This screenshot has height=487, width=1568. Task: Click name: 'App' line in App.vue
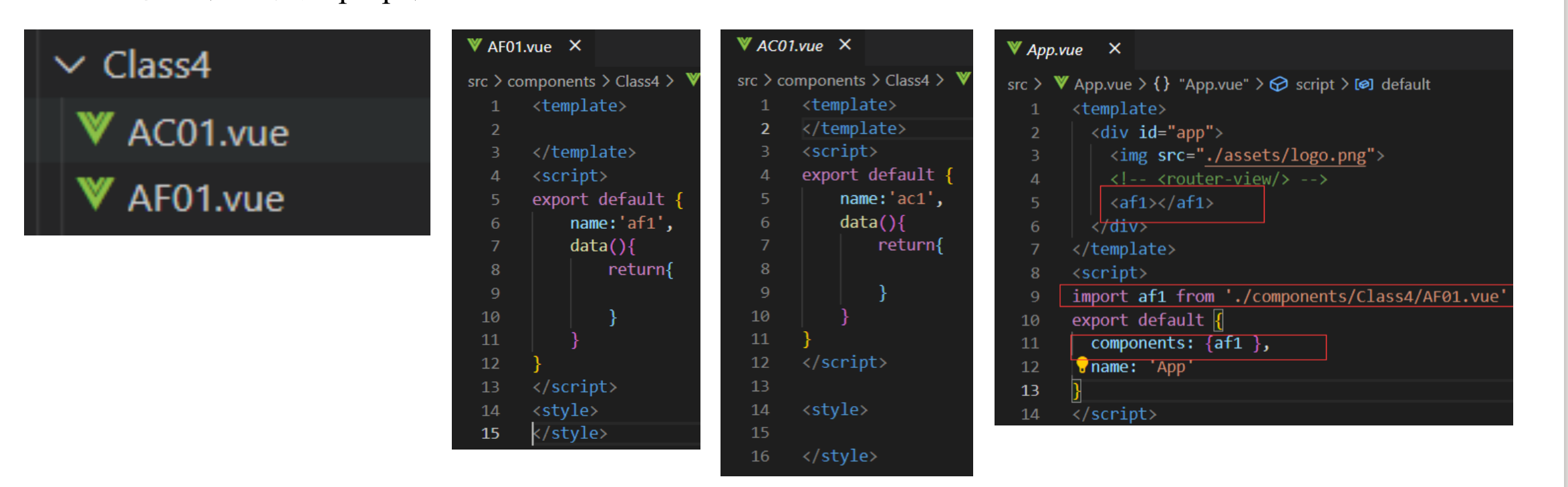(1142, 367)
